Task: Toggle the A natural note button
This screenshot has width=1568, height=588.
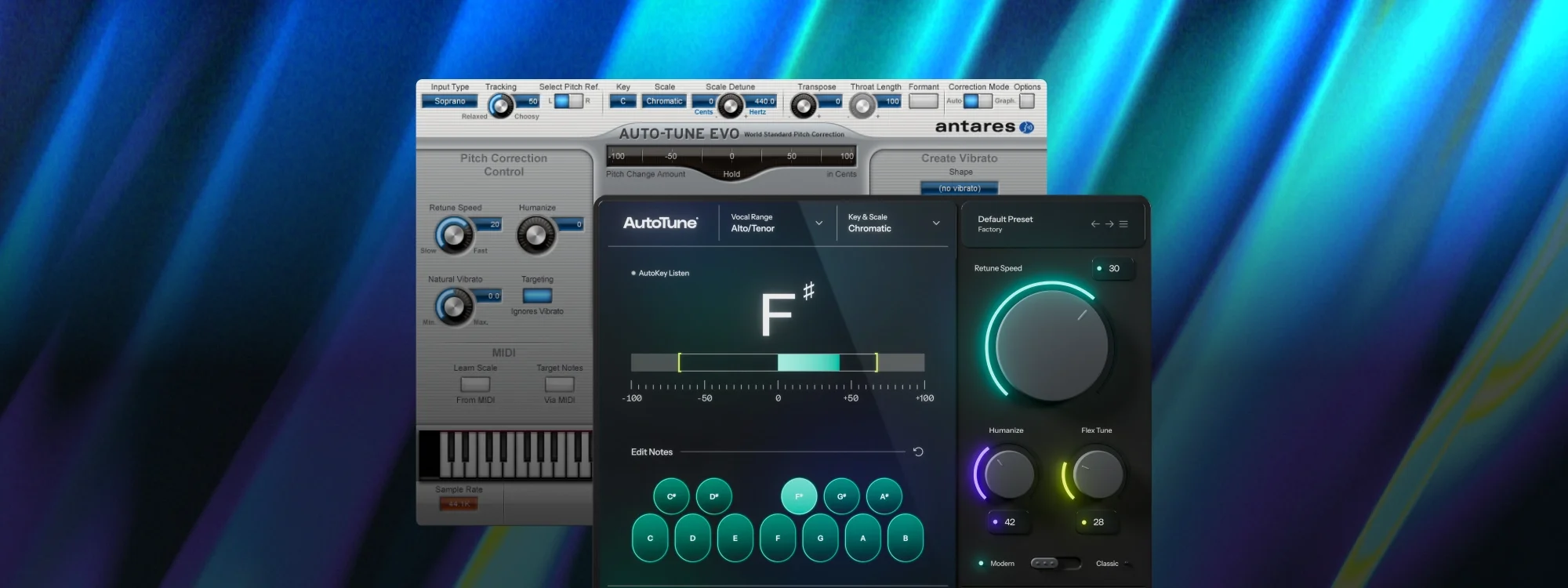Action: tap(863, 538)
